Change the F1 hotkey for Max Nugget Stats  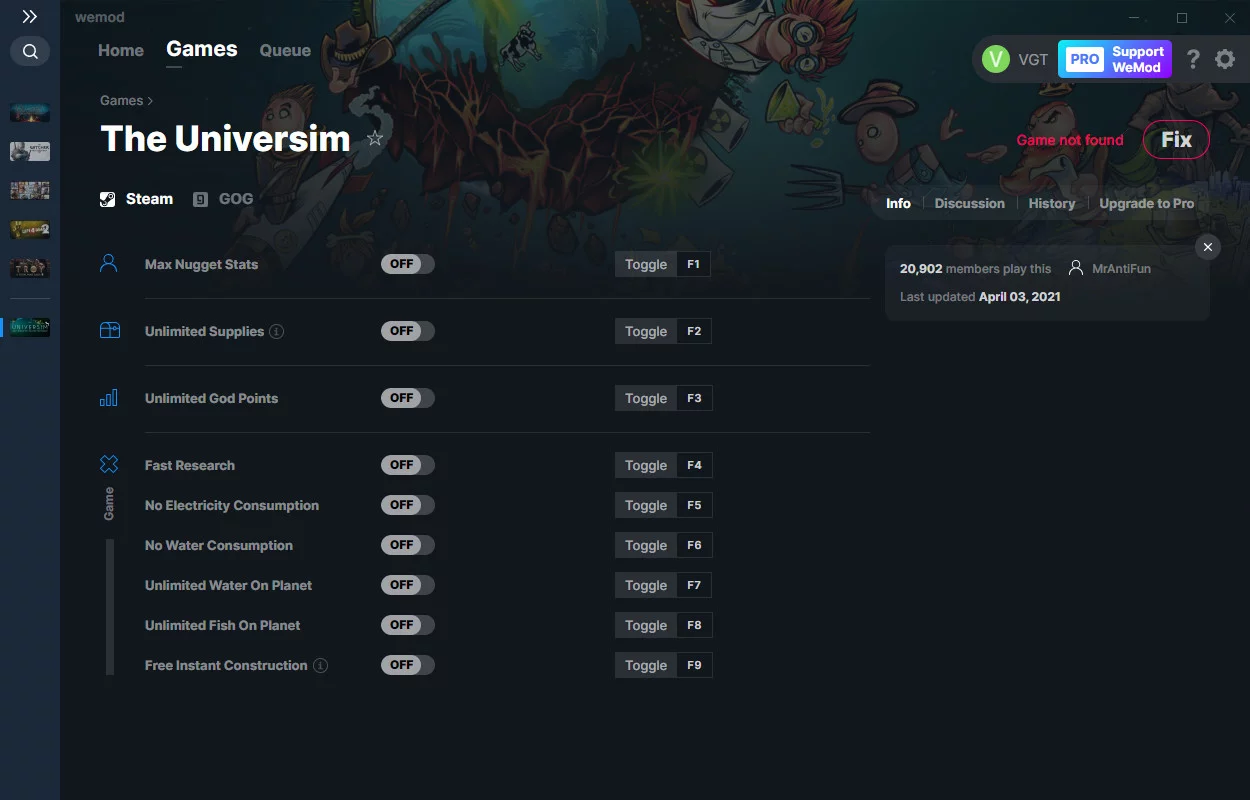(x=694, y=264)
